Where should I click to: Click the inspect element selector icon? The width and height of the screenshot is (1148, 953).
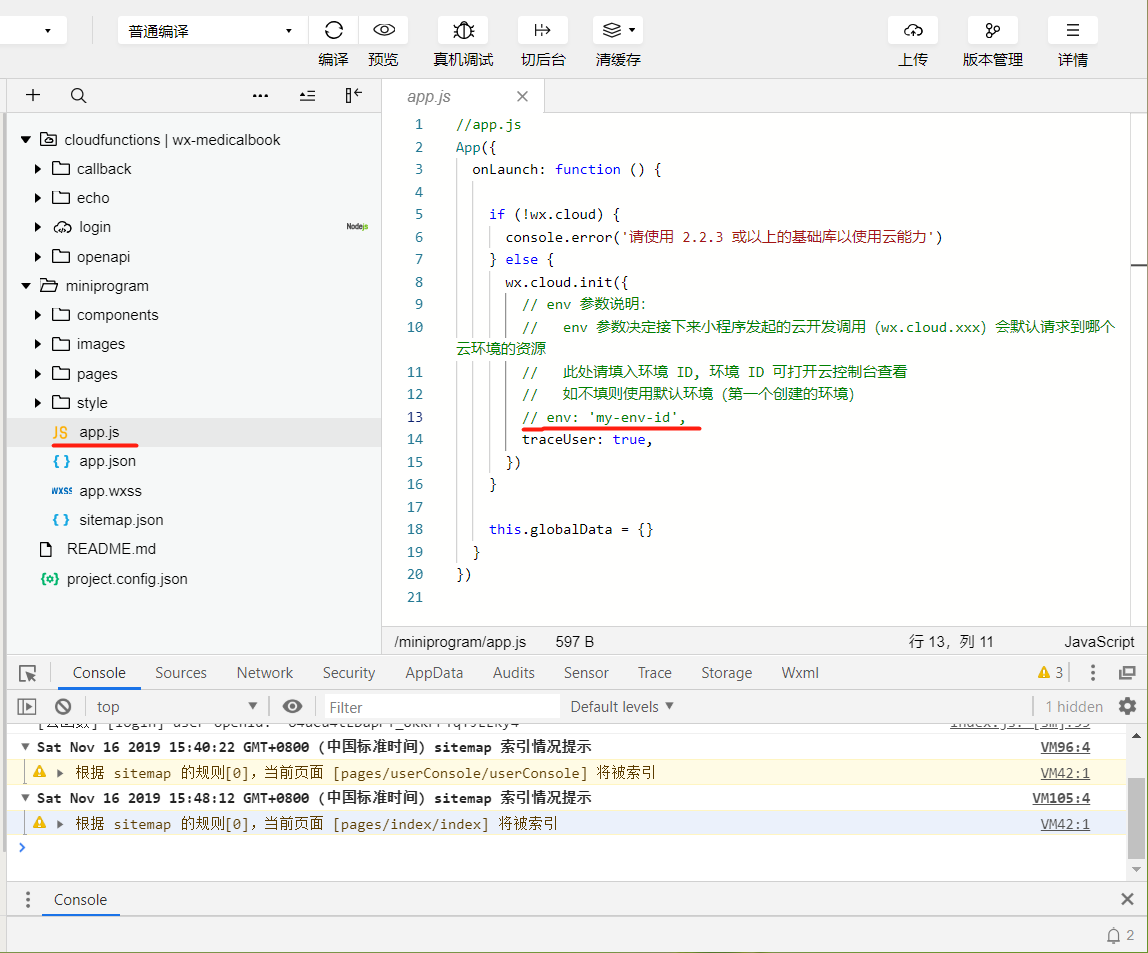click(x=28, y=673)
